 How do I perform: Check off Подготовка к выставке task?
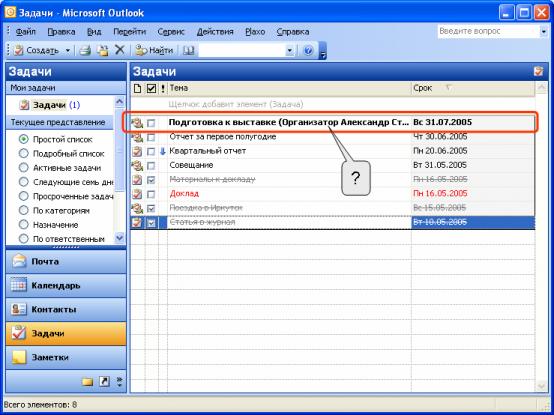coord(151,123)
